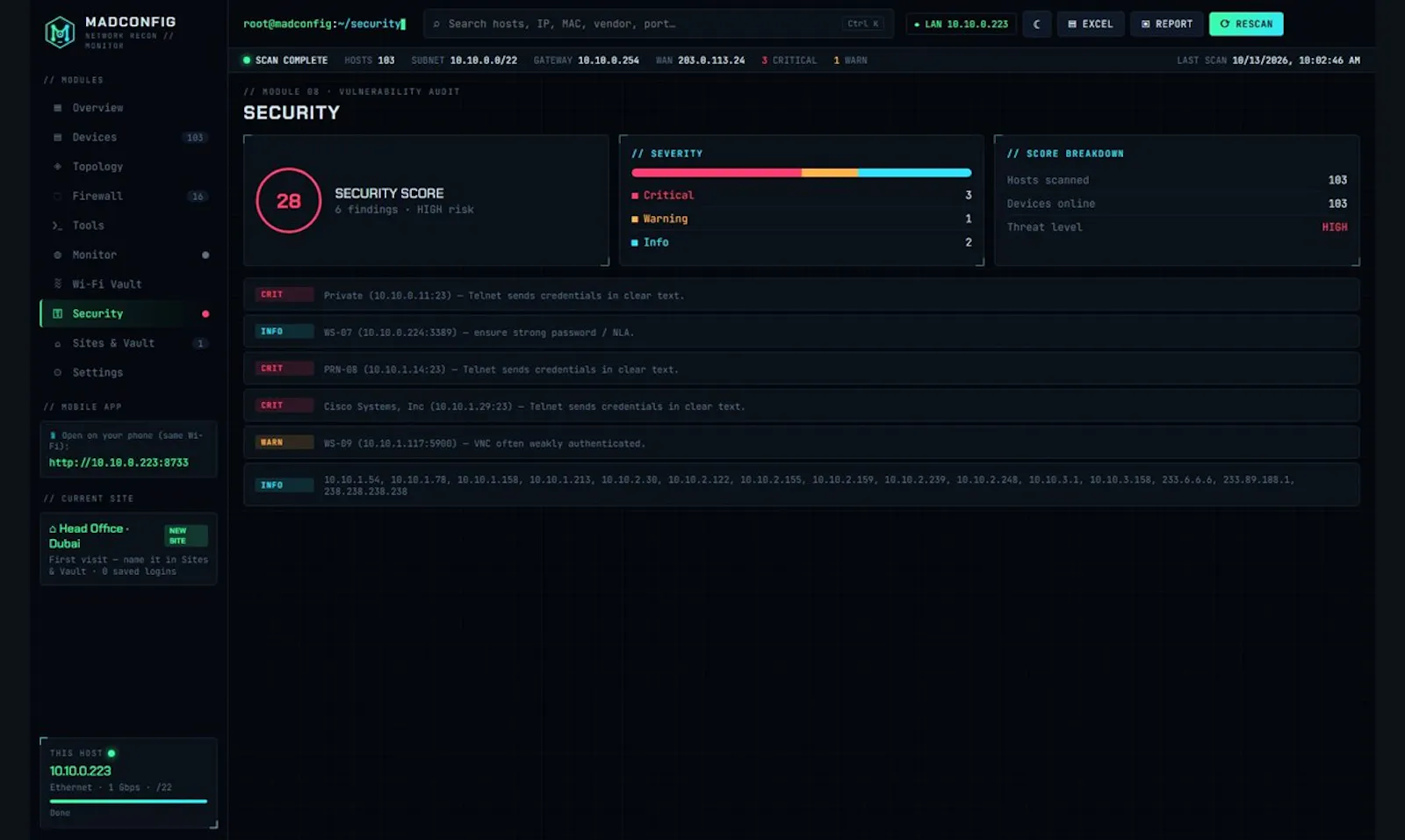Screen dimensions: 1405x840
Task: Toggle dark mode moon icon
Action: click(1037, 25)
